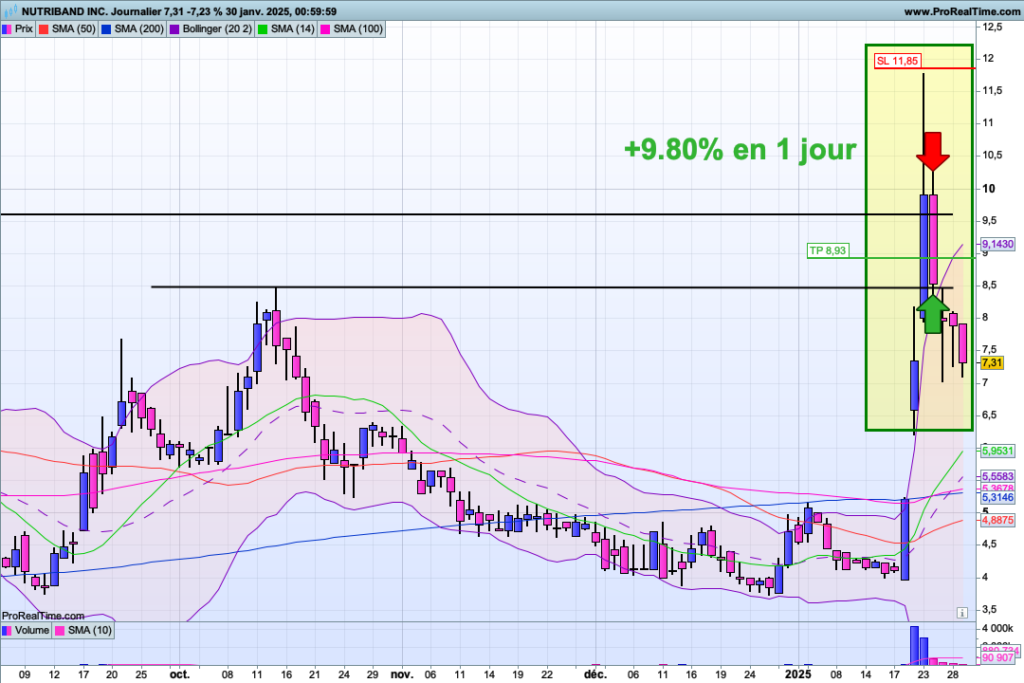Click the 23 date label after 2025
Viewport: 1024px width, 683px height.
(923, 675)
